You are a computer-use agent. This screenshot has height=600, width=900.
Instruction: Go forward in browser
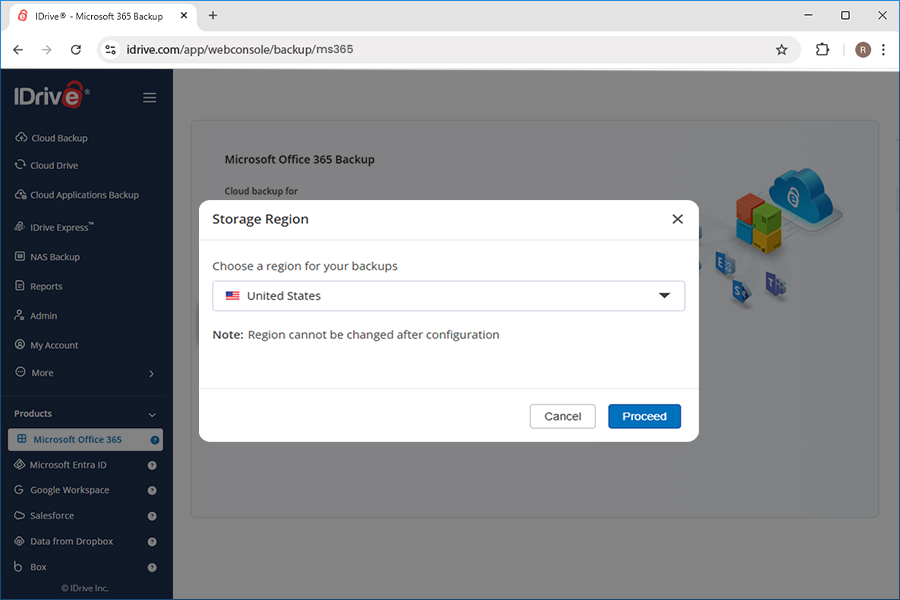click(x=46, y=50)
